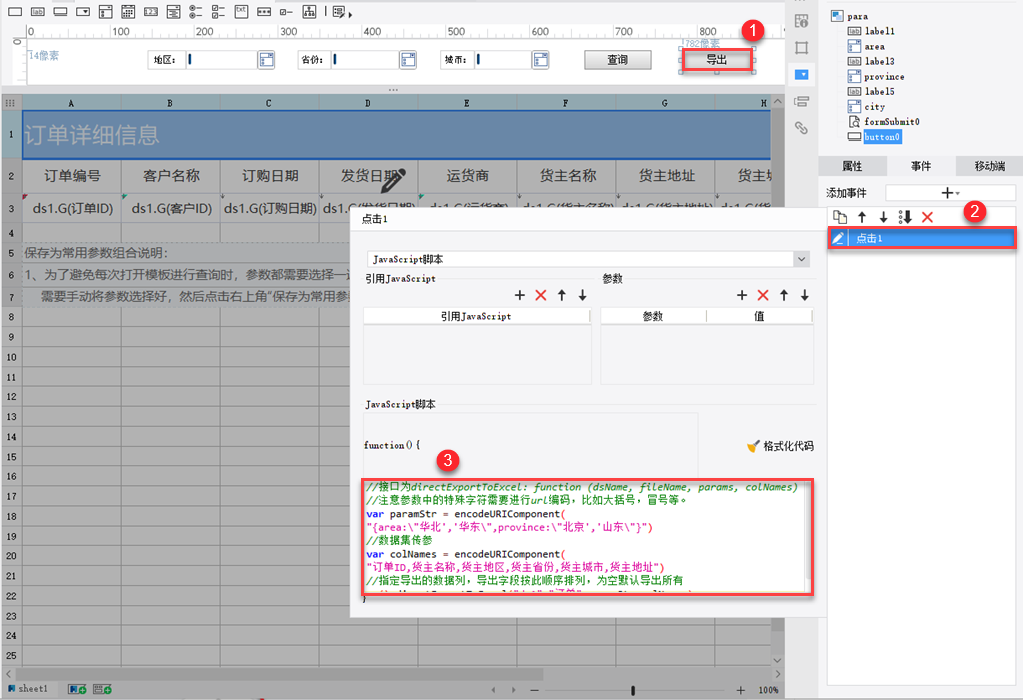Click the 查询 query button
This screenshot has height=700, width=1023.
[617, 60]
